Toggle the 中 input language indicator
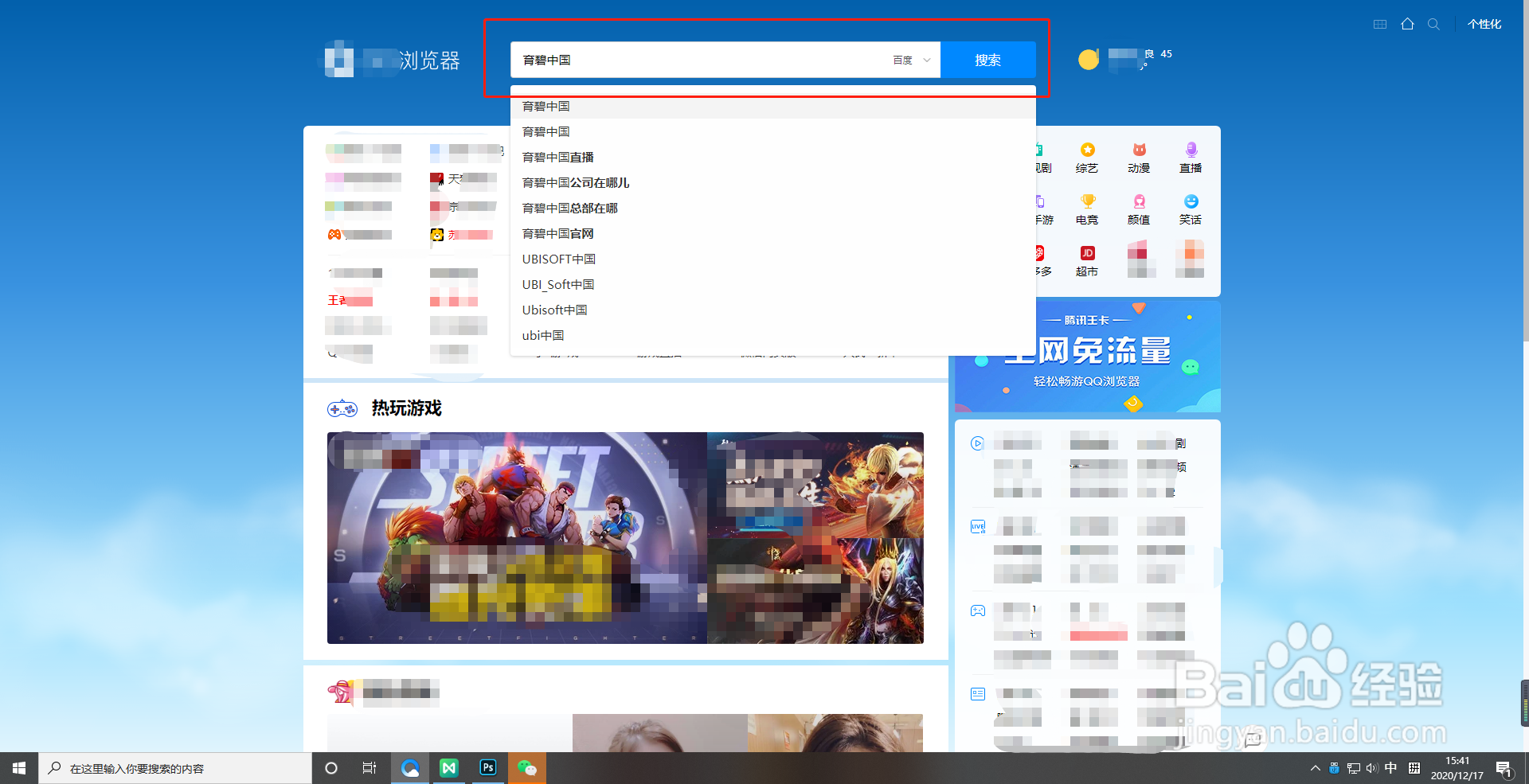This screenshot has width=1529, height=784. point(1390,768)
